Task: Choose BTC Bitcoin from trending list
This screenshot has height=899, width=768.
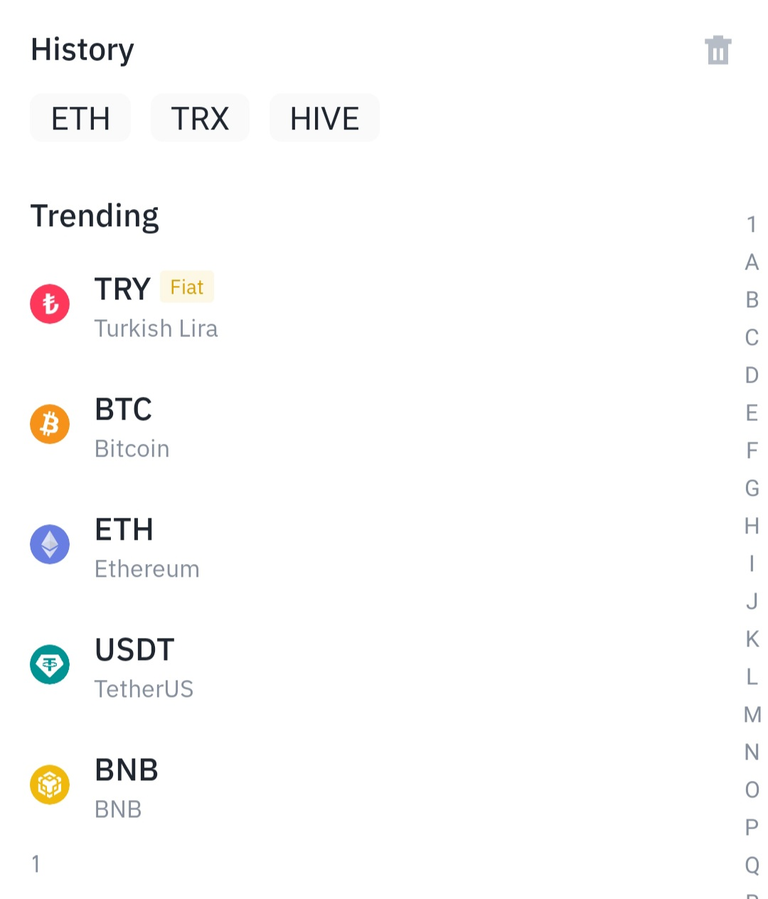Action: (x=367, y=427)
